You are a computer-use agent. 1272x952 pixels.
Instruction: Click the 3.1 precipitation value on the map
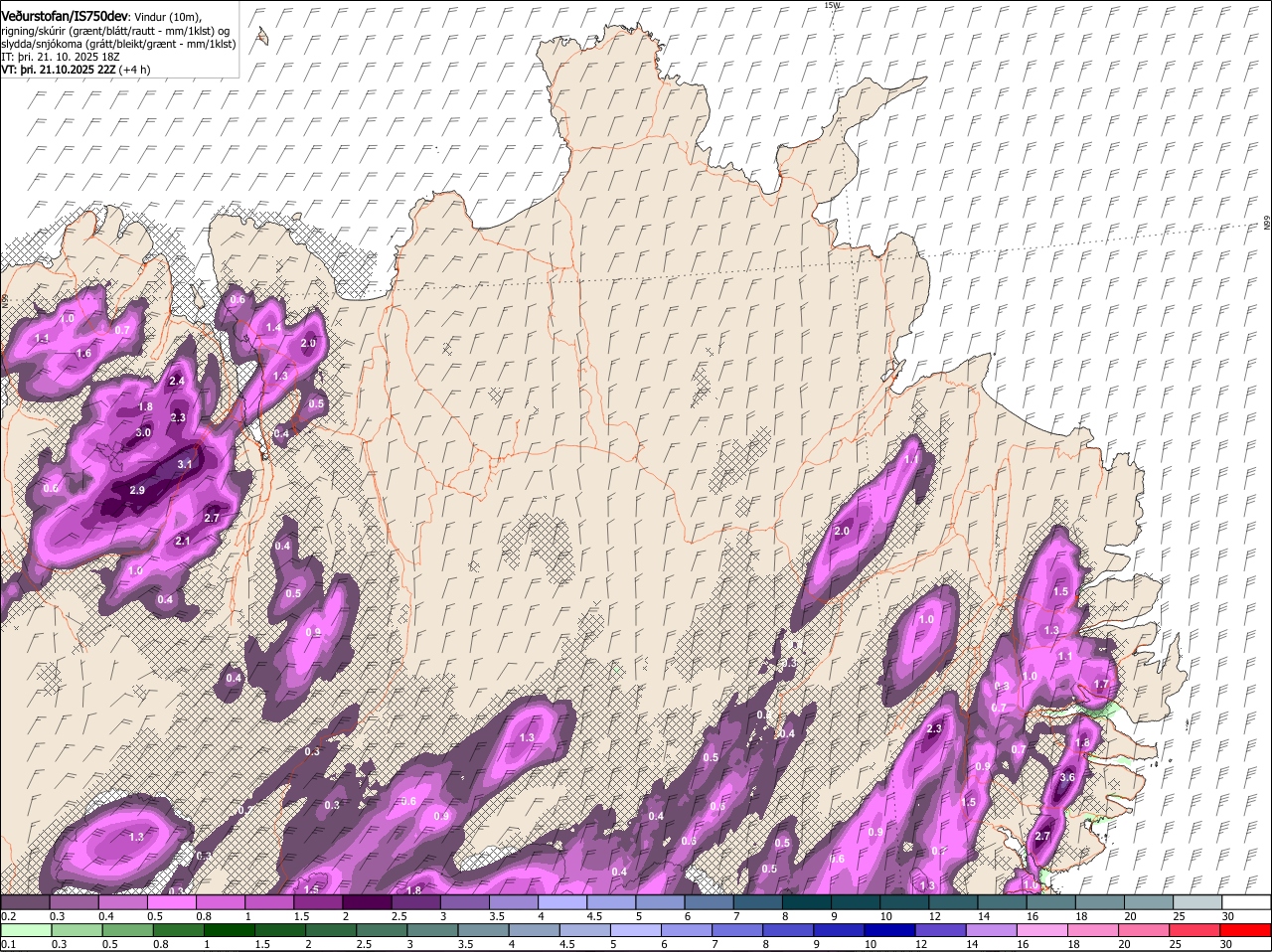(x=185, y=464)
